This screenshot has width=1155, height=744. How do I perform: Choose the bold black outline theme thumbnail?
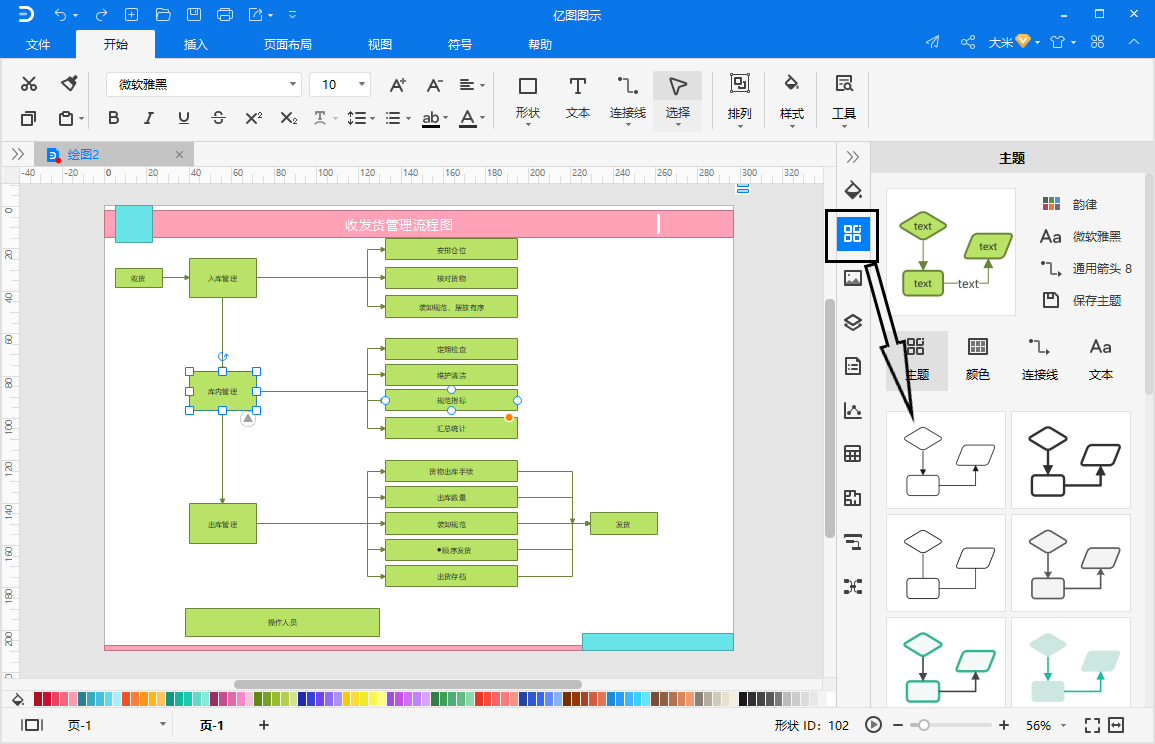click(x=1070, y=460)
